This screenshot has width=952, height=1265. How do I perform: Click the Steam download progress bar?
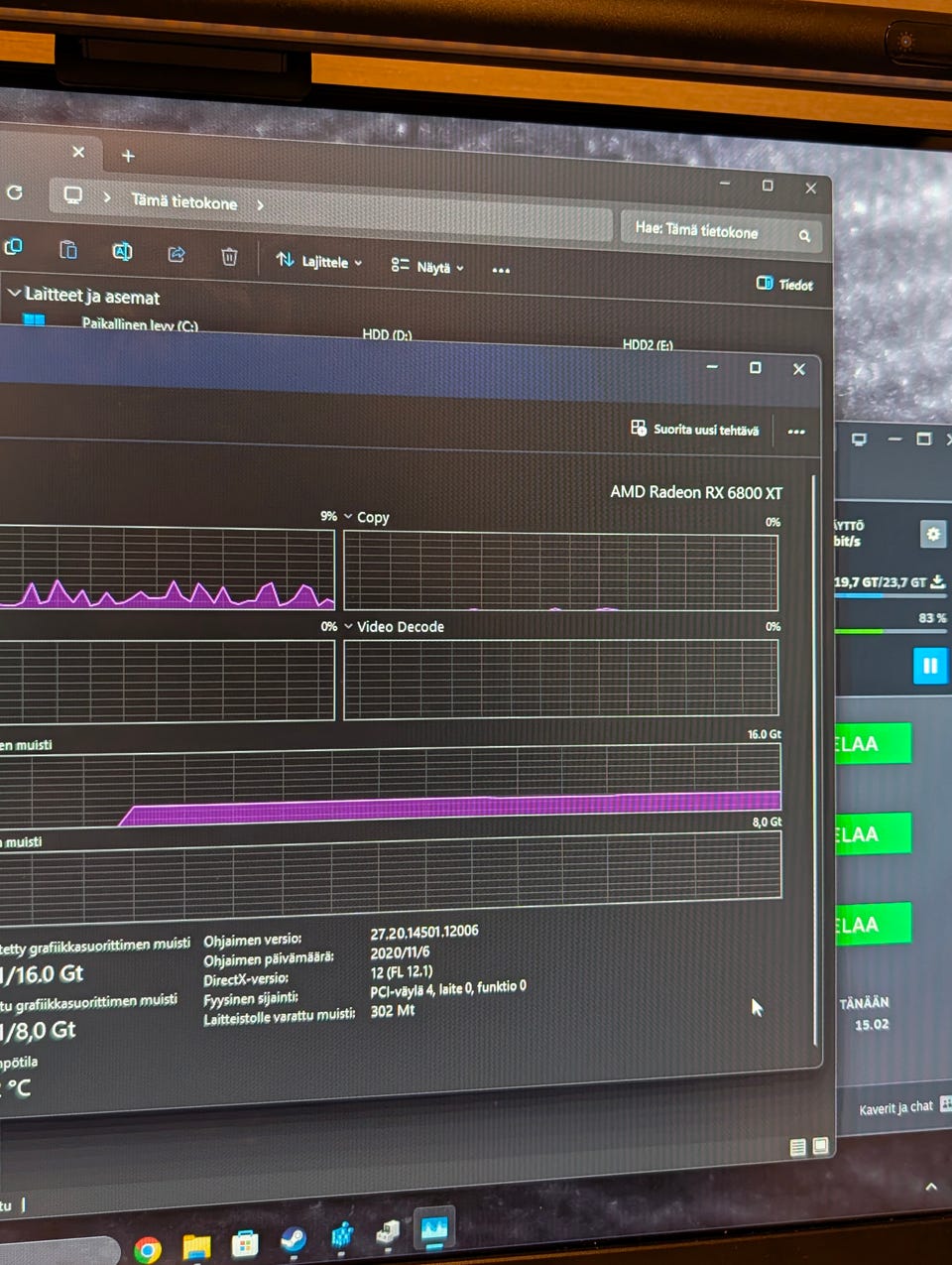click(892, 596)
